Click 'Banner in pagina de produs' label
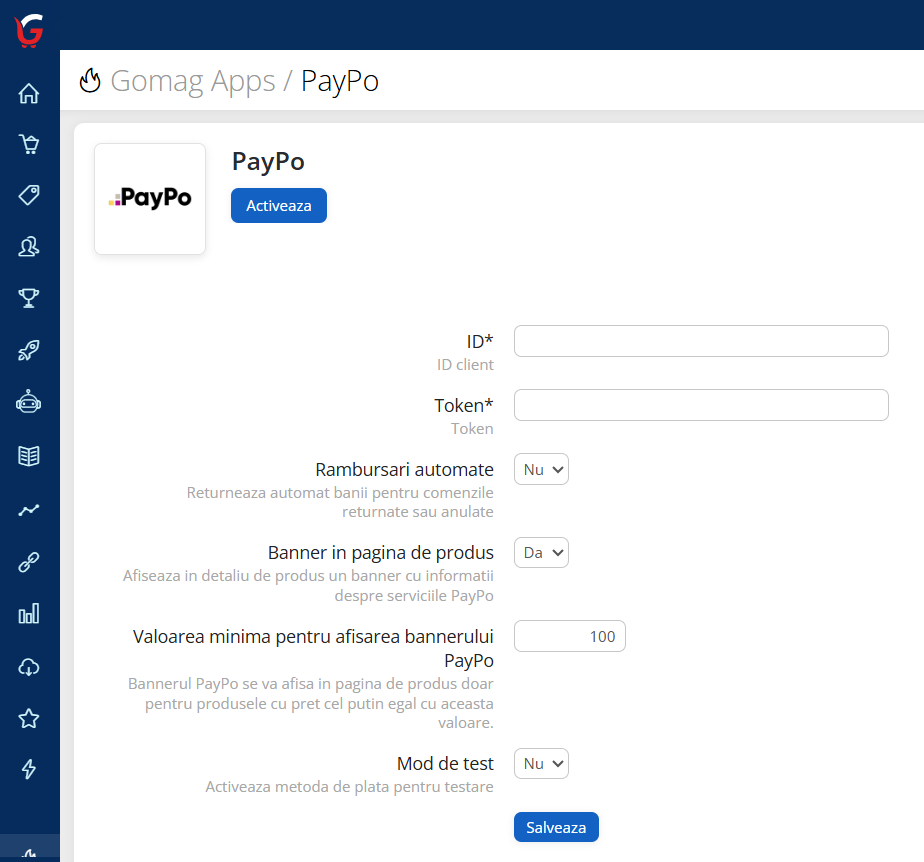The height and width of the screenshot is (862, 924). coord(381,553)
